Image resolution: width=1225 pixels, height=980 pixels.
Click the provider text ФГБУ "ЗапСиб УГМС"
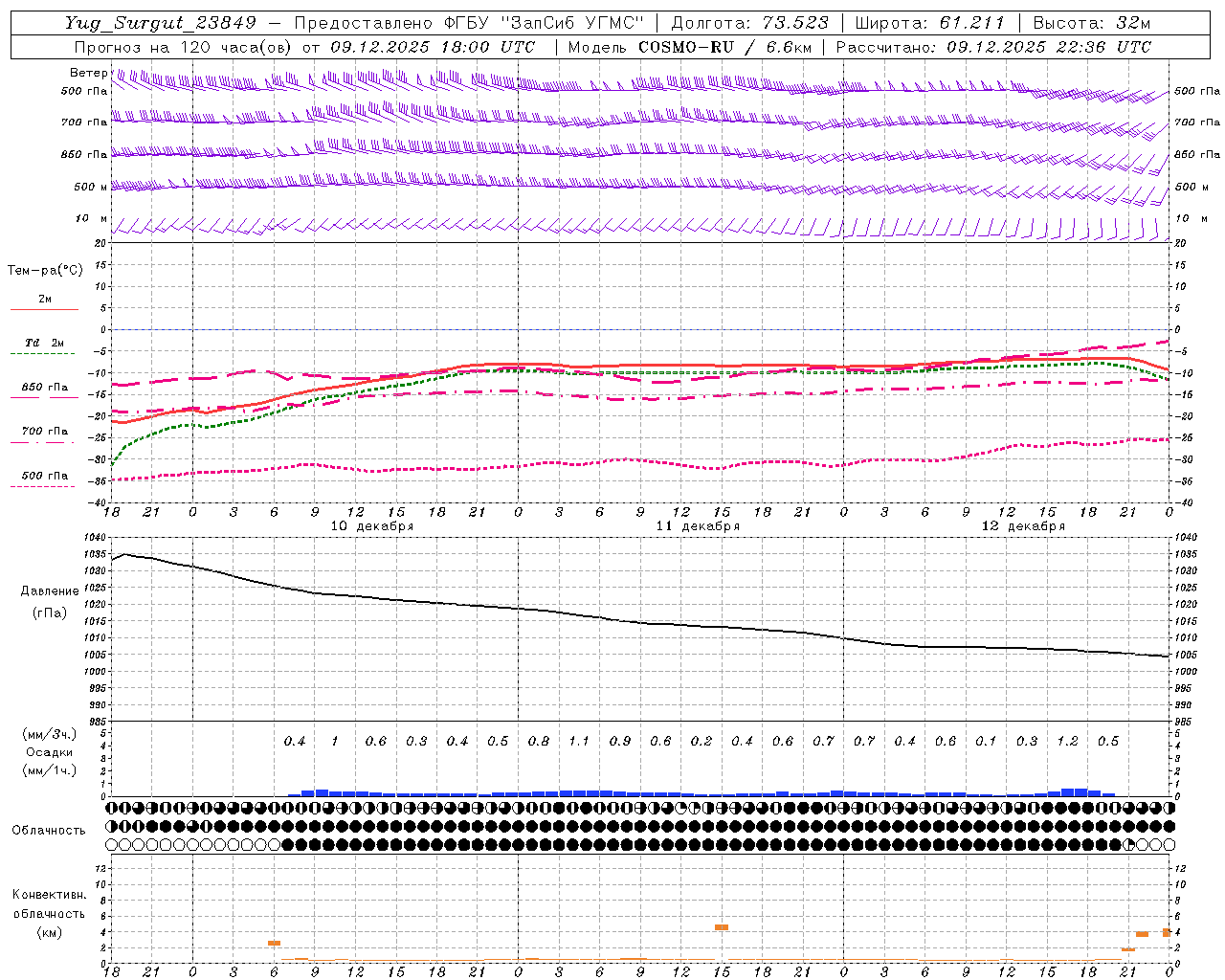[544, 23]
